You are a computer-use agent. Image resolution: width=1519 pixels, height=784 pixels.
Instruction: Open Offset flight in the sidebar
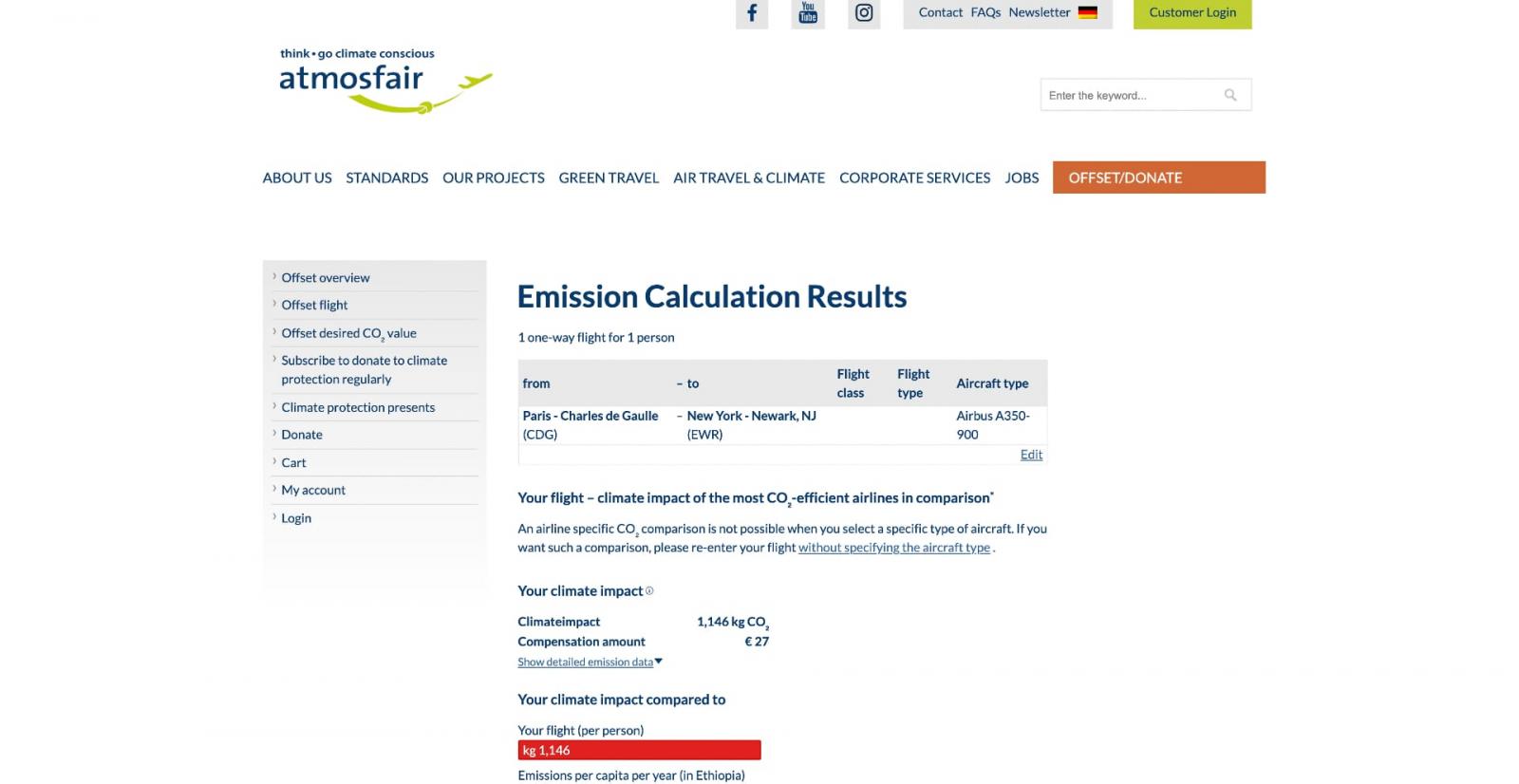pos(314,305)
